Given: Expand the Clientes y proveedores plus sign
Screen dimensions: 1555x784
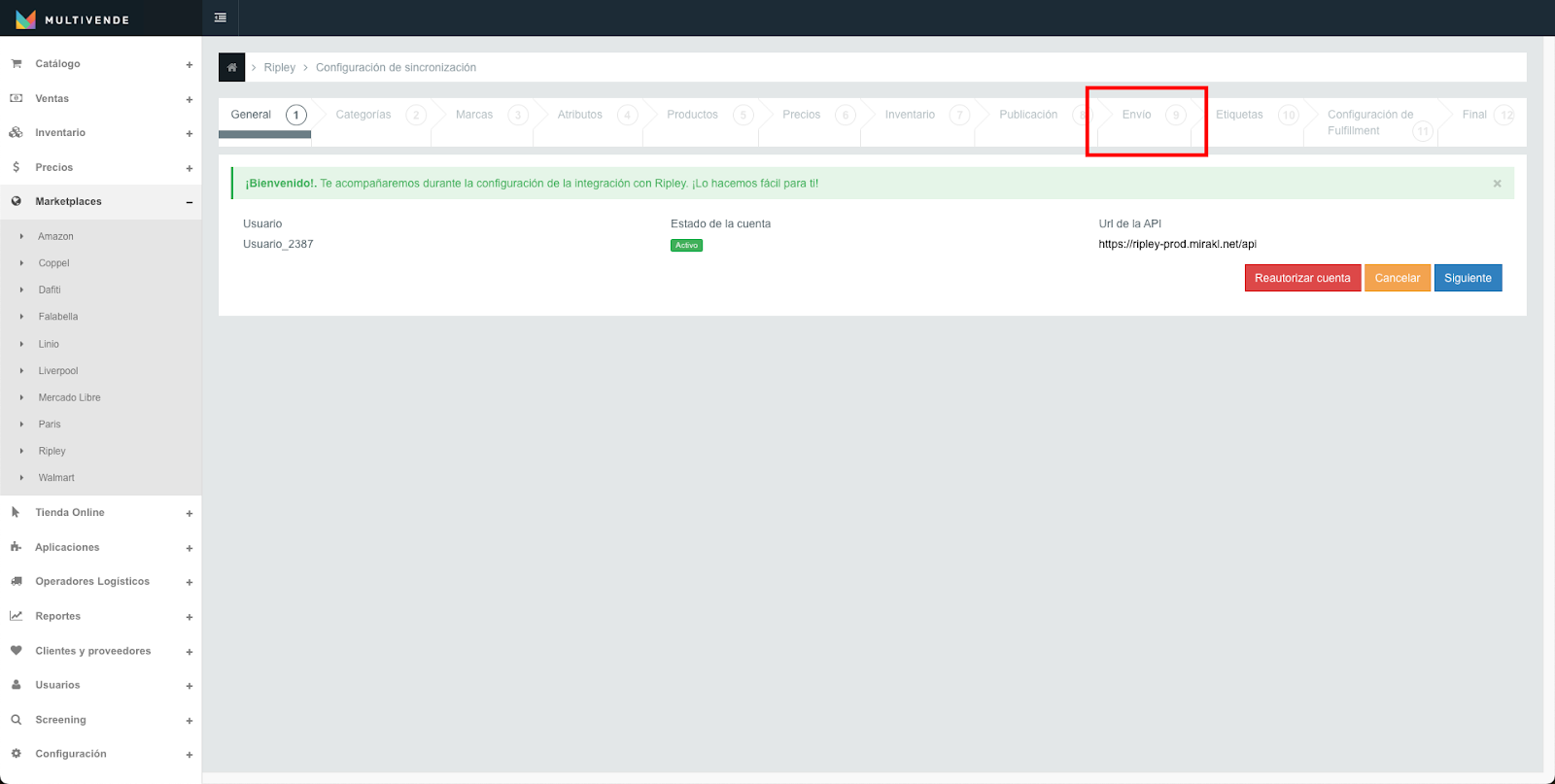Looking at the screenshot, I should click(190, 652).
